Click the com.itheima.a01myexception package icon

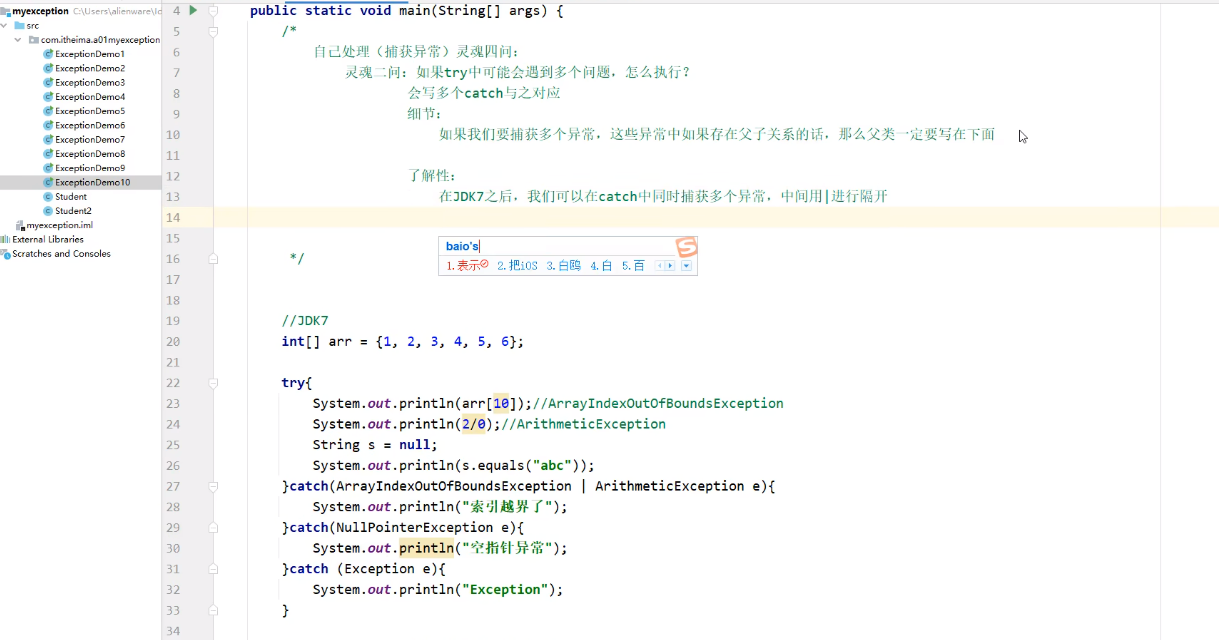[32, 40]
